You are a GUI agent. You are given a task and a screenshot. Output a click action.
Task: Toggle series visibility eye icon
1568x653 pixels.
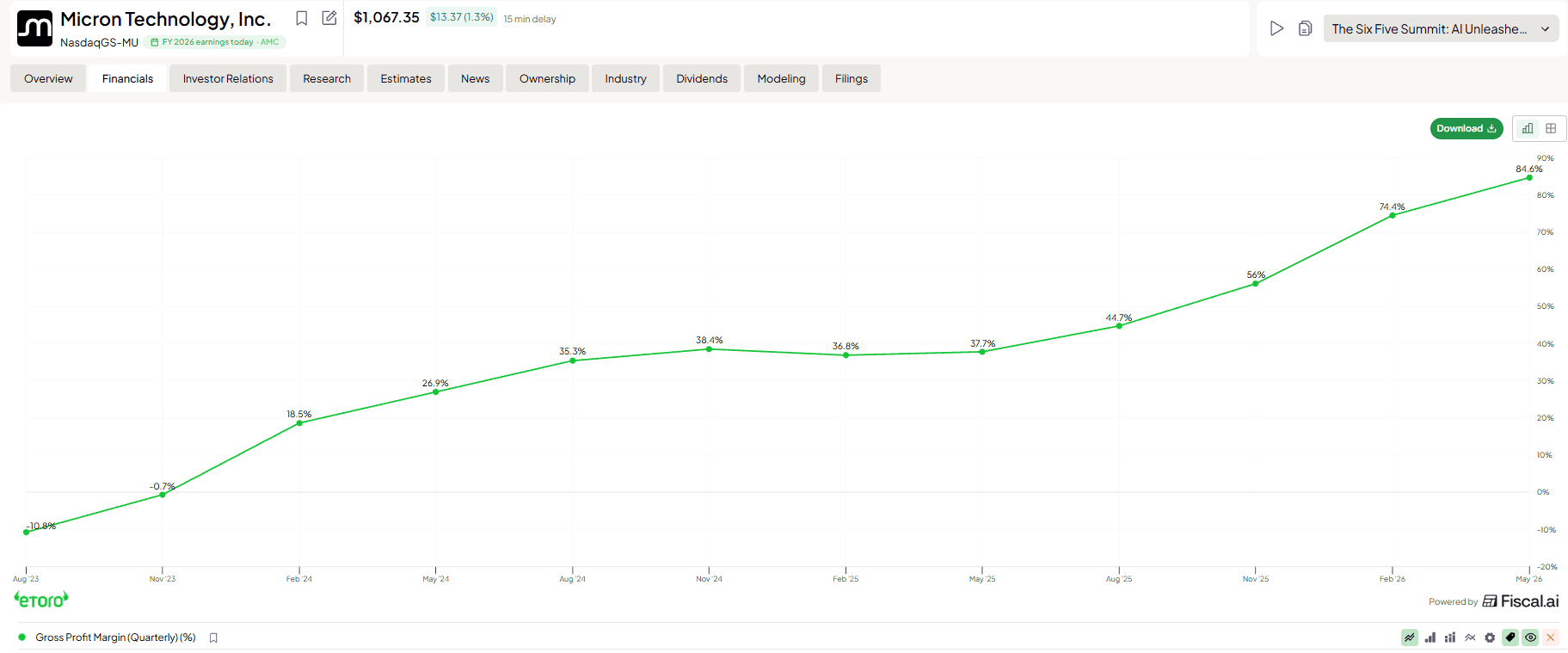[1530, 638]
